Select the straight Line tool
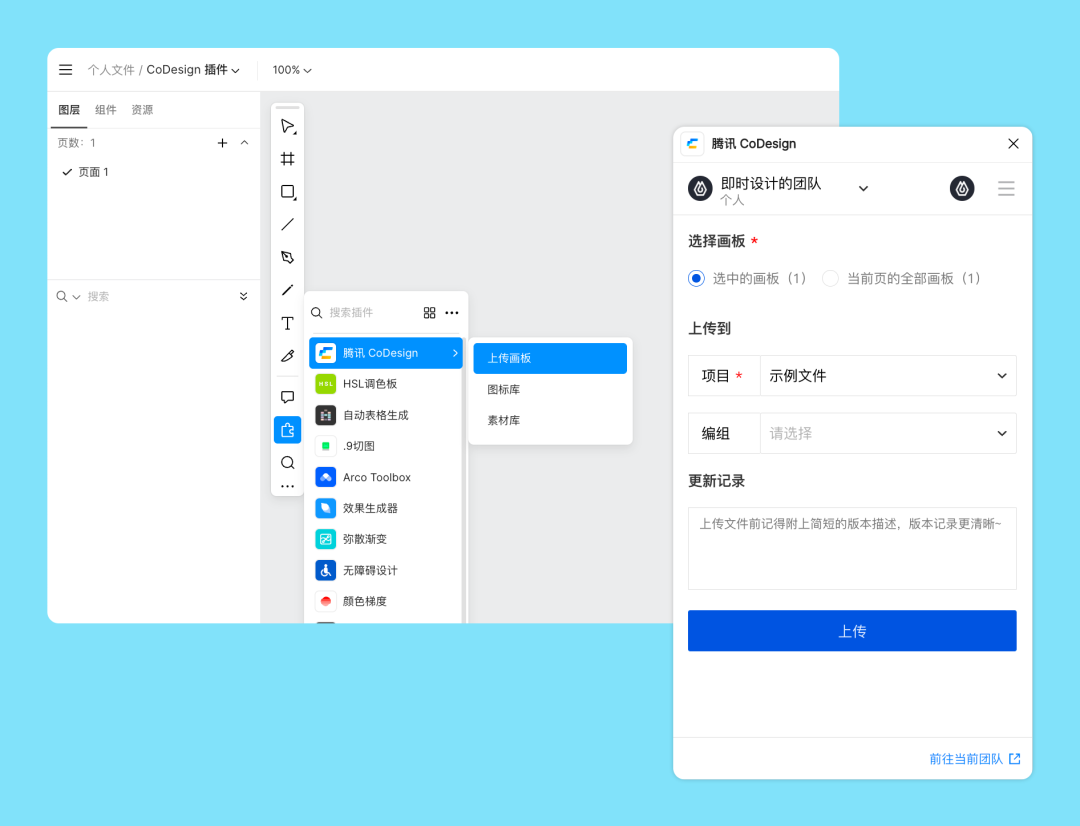This screenshot has height=826, width=1080. click(288, 225)
